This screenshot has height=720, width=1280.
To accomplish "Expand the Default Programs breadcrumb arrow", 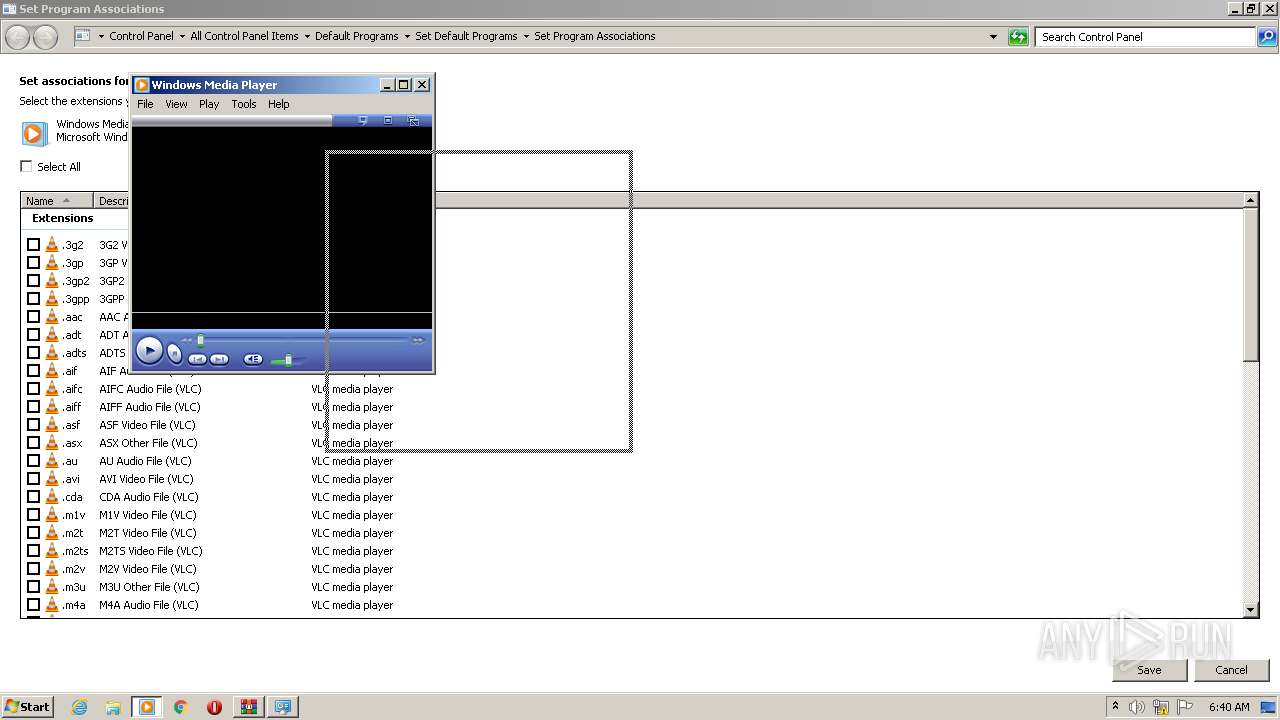I will pos(407,36).
